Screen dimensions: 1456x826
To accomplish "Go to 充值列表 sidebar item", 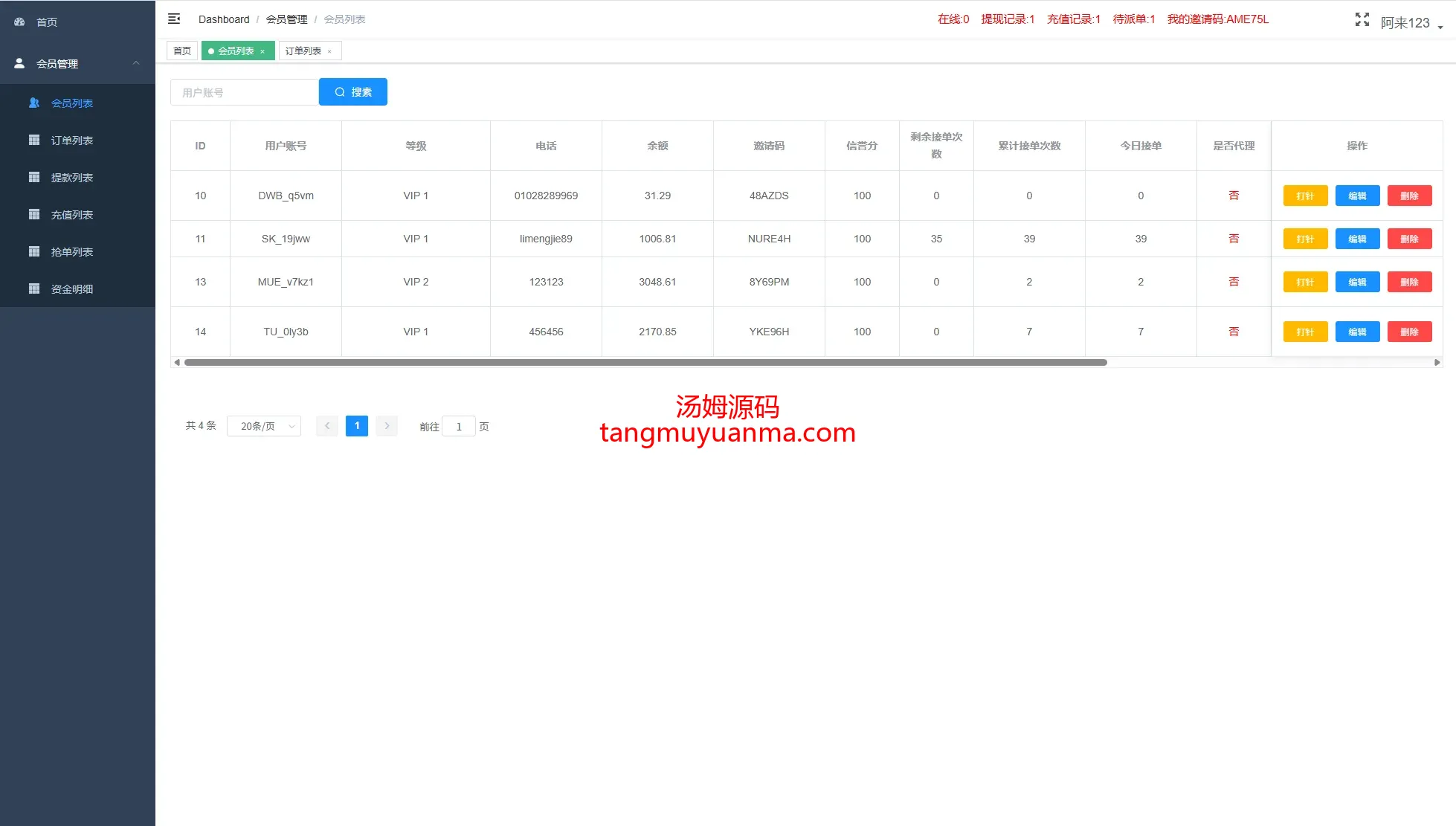I will (x=71, y=215).
